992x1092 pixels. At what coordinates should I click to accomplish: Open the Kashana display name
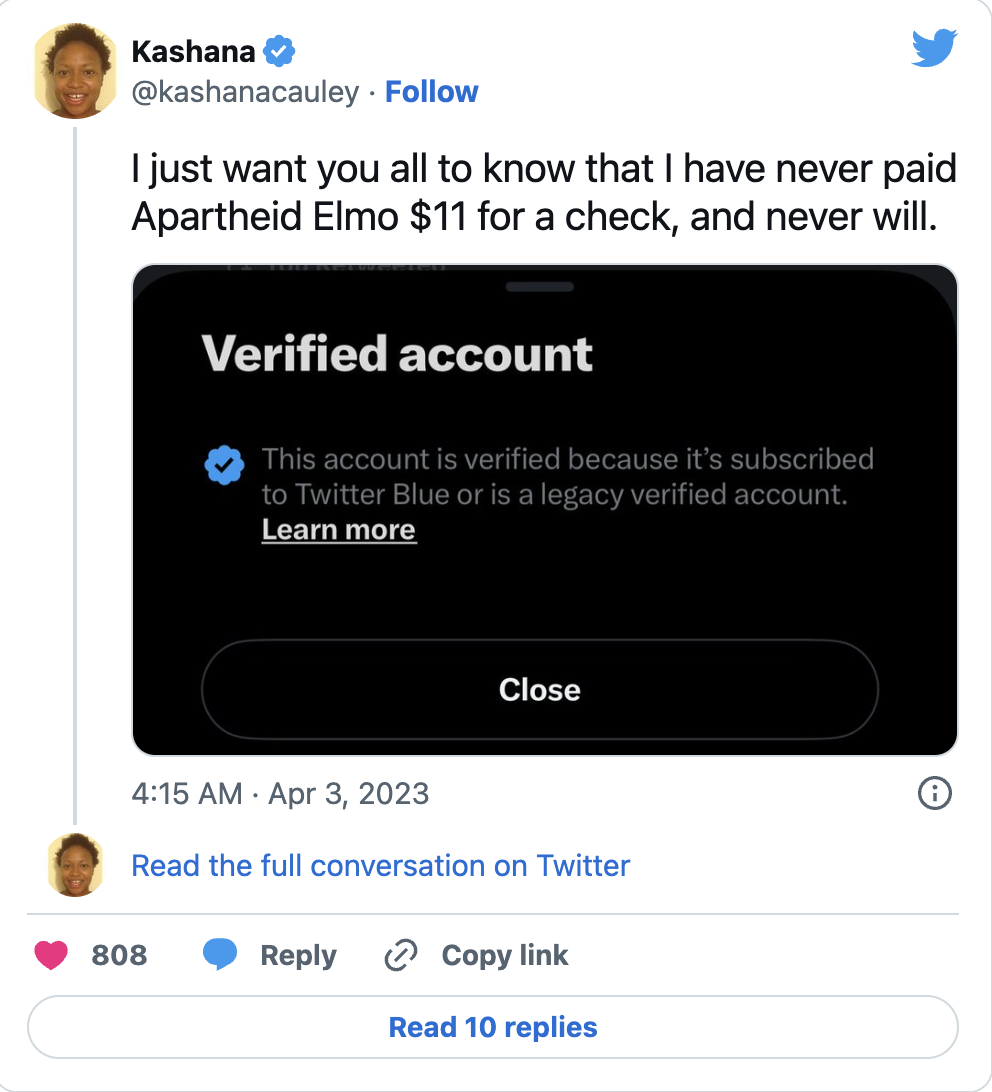coord(193,50)
